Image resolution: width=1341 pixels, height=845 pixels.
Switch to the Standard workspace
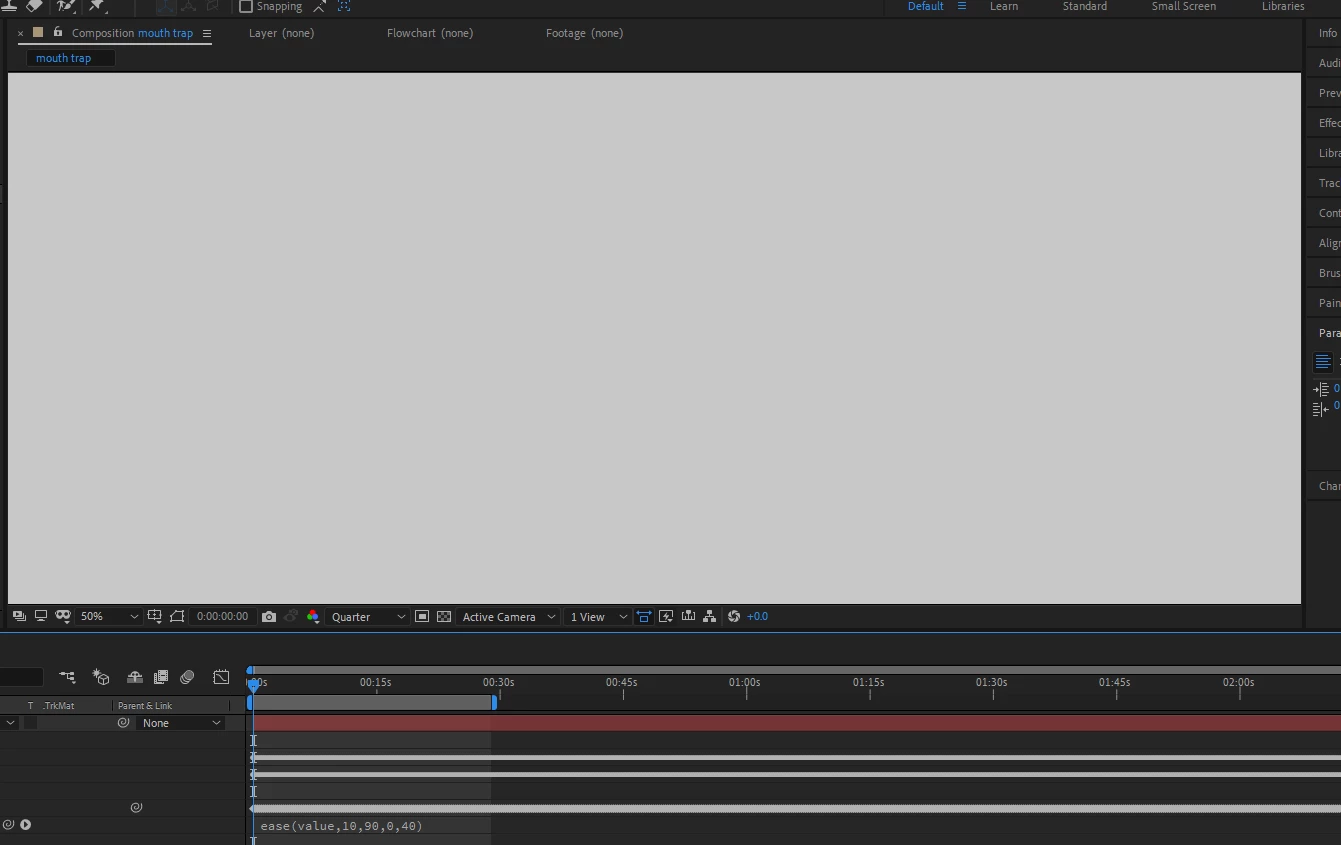[x=1085, y=6]
